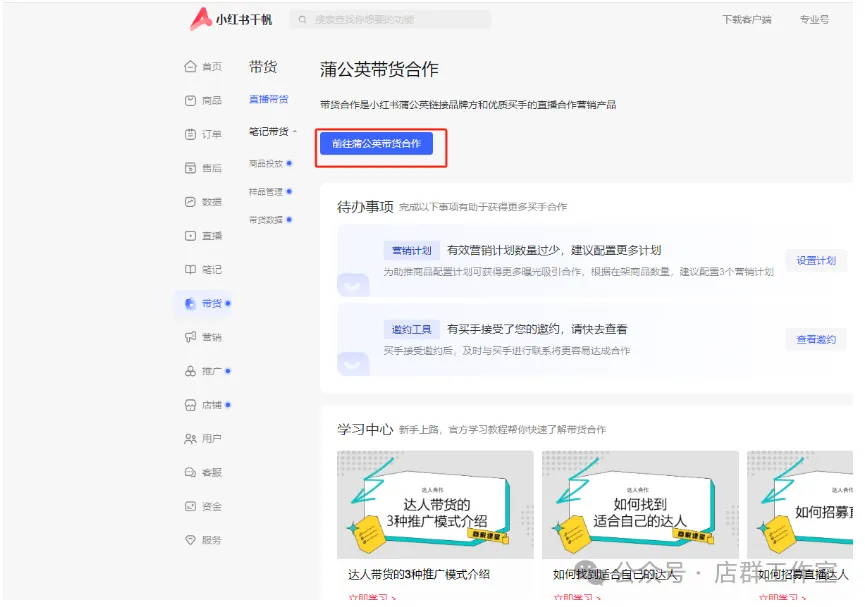The height and width of the screenshot is (607, 865).
Task: Open the 订单 orders sidebar icon
Action: coord(190,135)
